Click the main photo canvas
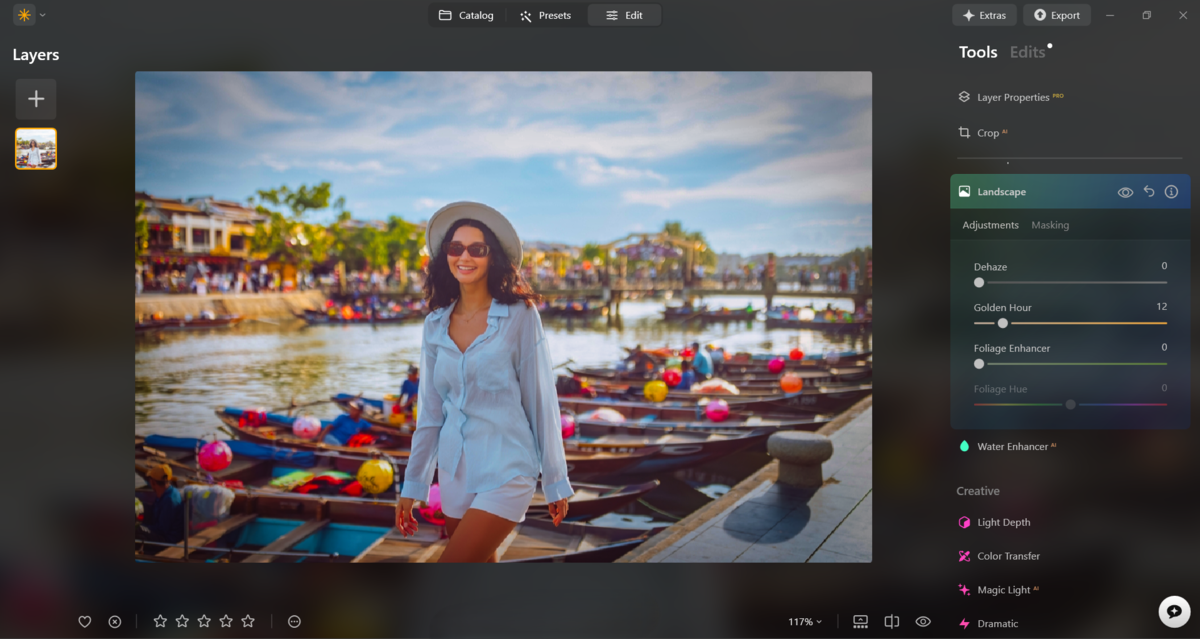1200x639 pixels. pos(503,316)
